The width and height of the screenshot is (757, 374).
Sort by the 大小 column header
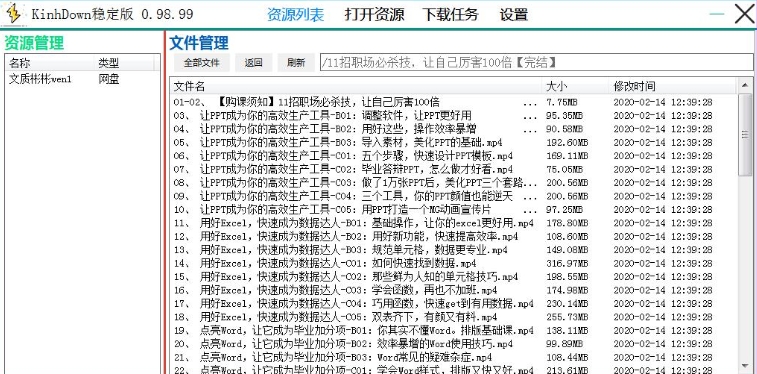(x=575, y=86)
